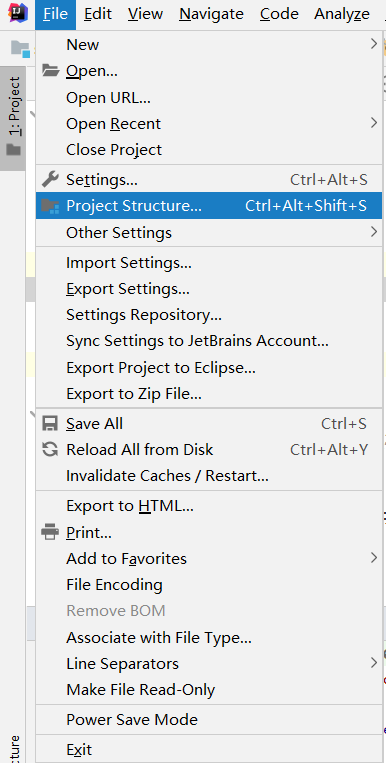Choose Export to Zip File...
This screenshot has width=386, height=763.
point(209,393)
